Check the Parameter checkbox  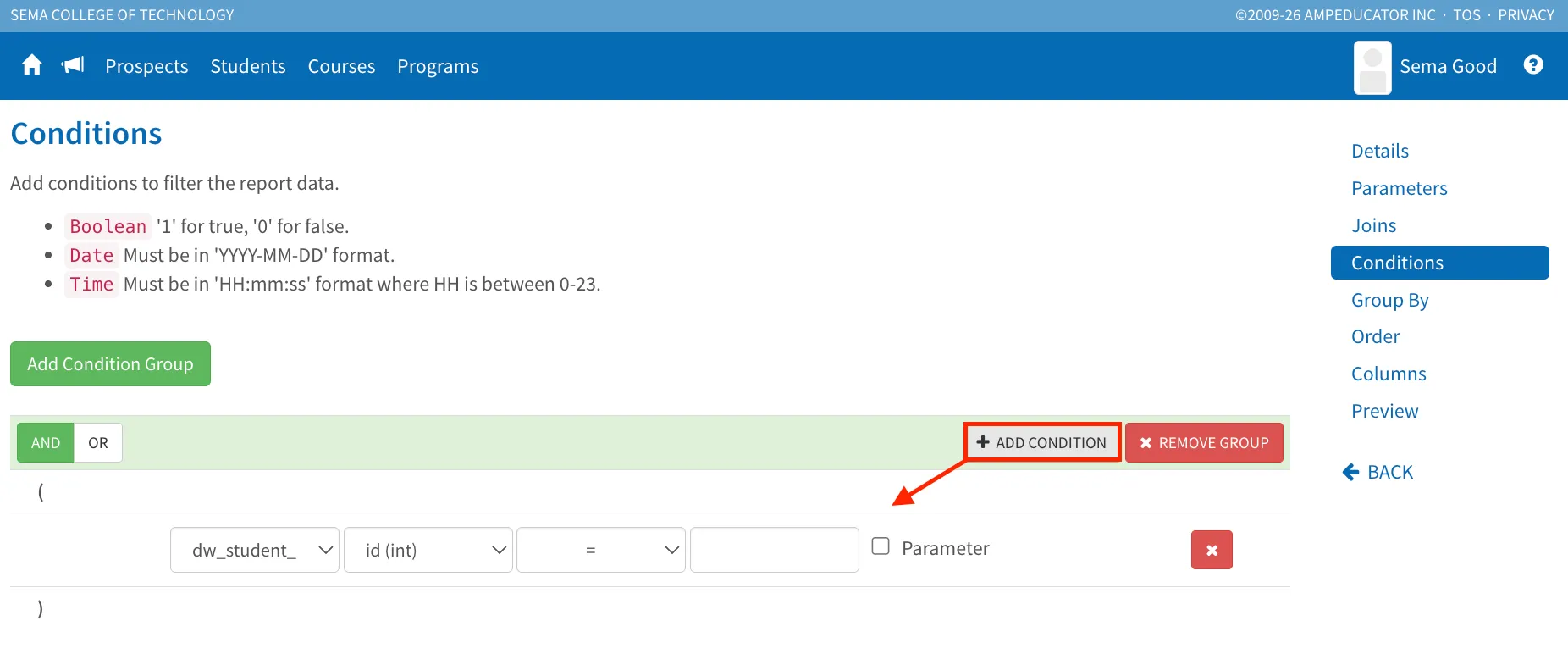click(x=881, y=546)
